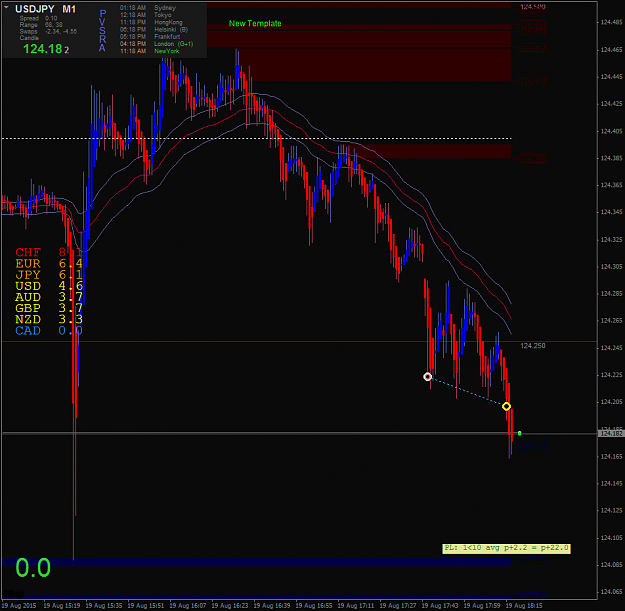
Task: Click the 124.105 price scale label
Action: [611, 538]
